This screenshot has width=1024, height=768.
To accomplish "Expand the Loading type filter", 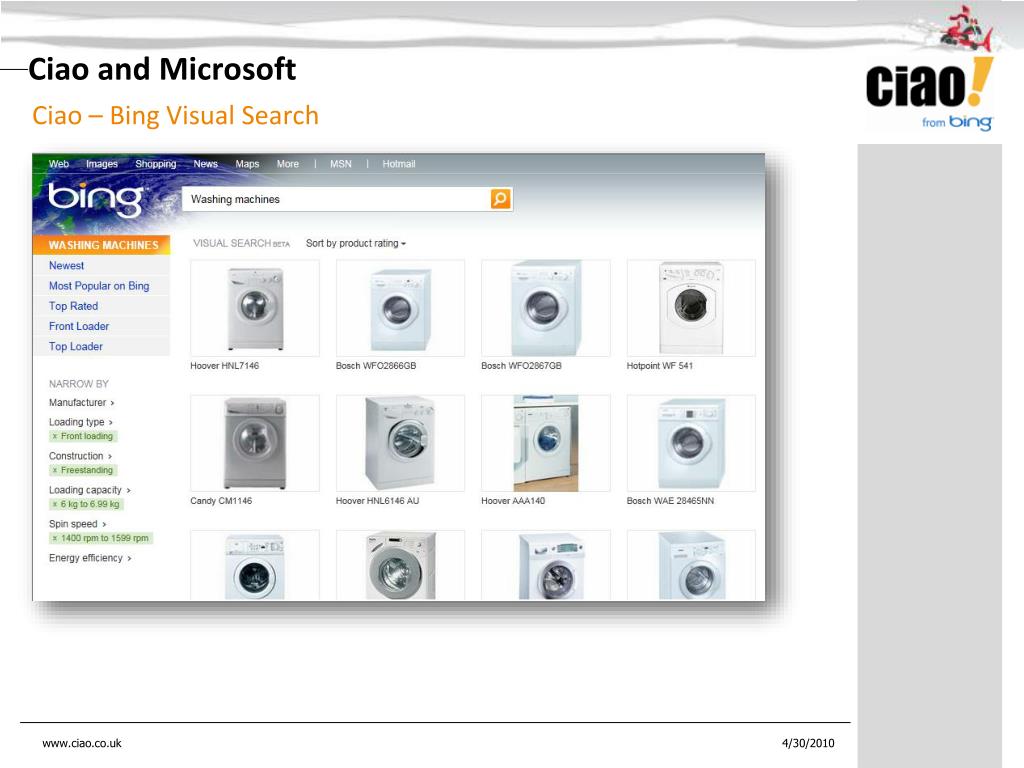I will point(81,422).
